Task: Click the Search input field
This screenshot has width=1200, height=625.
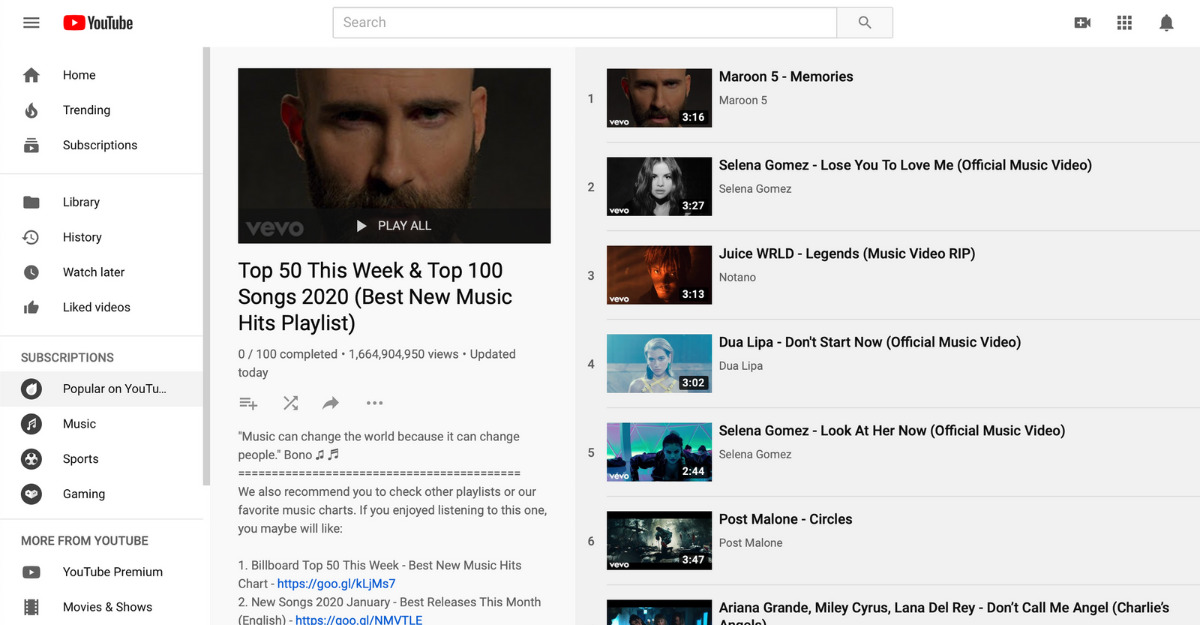Action: click(585, 22)
